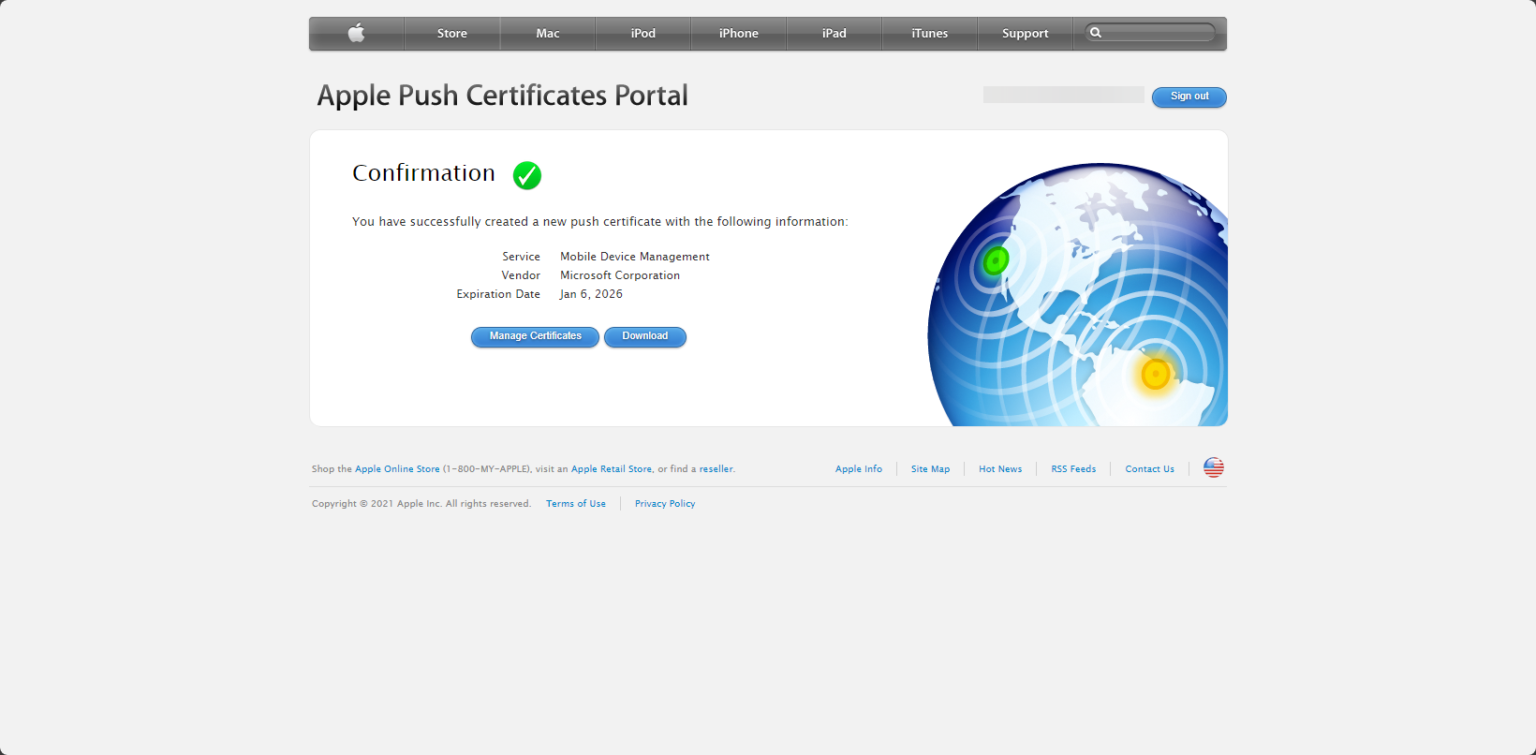Viewport: 1536px width, 755px height.
Task: Click the globe illustration graphic
Action: click(1080, 290)
